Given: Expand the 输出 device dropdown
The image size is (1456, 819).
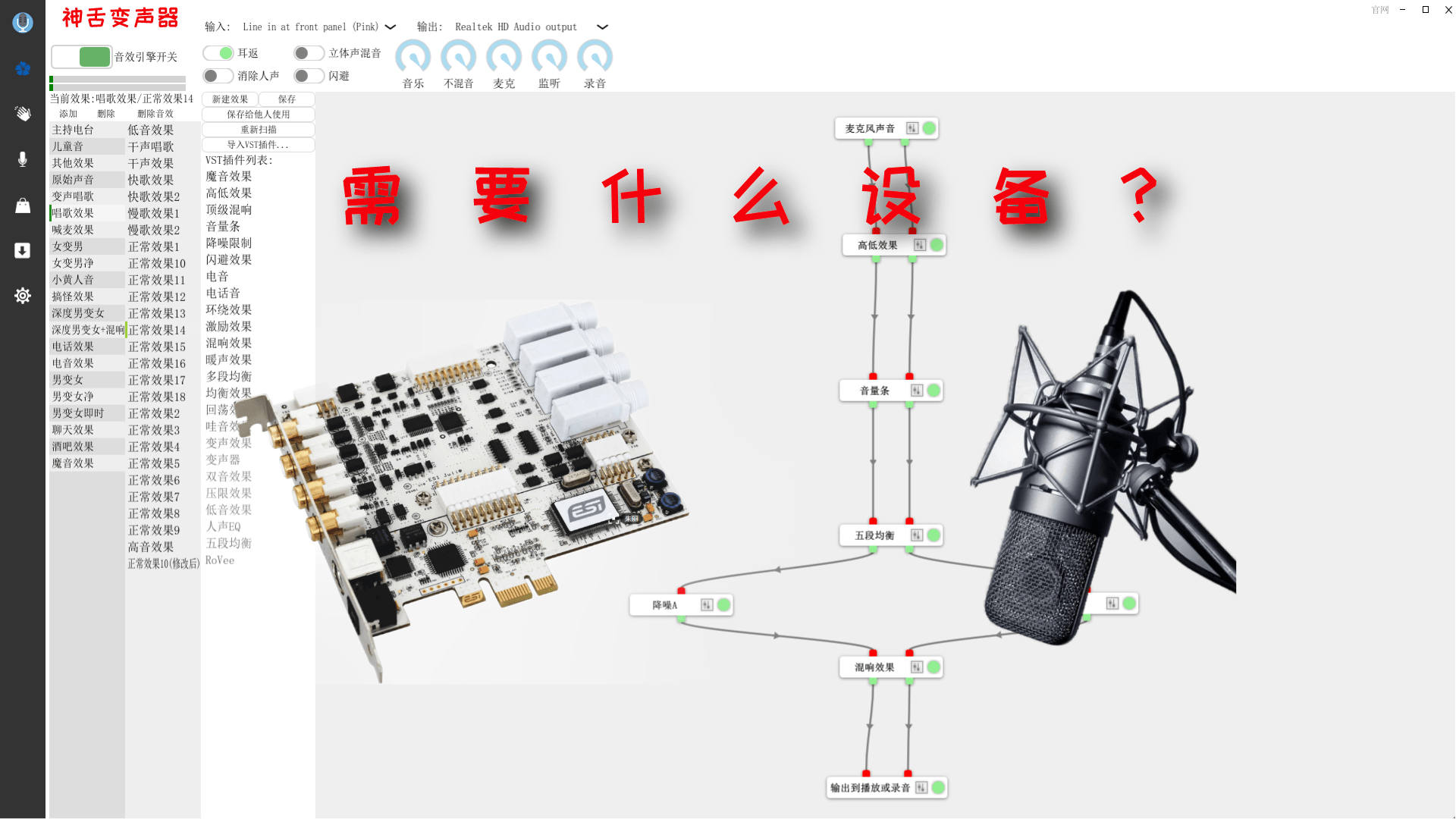Looking at the screenshot, I should [x=603, y=27].
